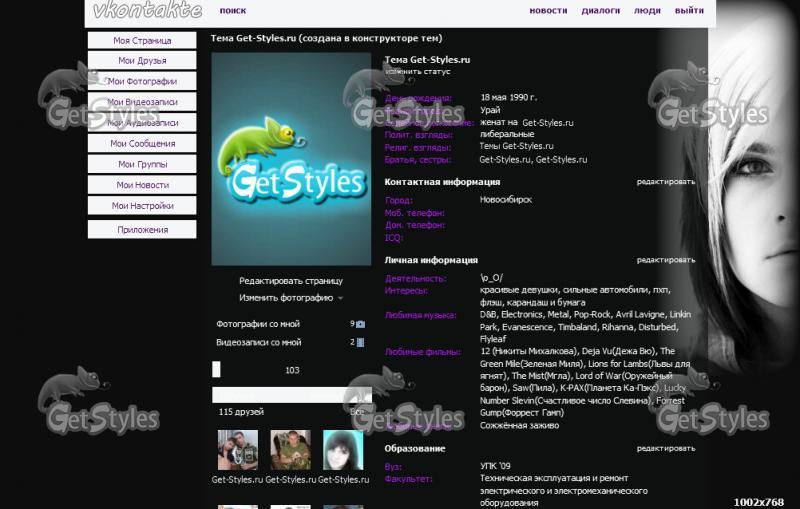Click Редактировать страницу link

tap(291, 281)
